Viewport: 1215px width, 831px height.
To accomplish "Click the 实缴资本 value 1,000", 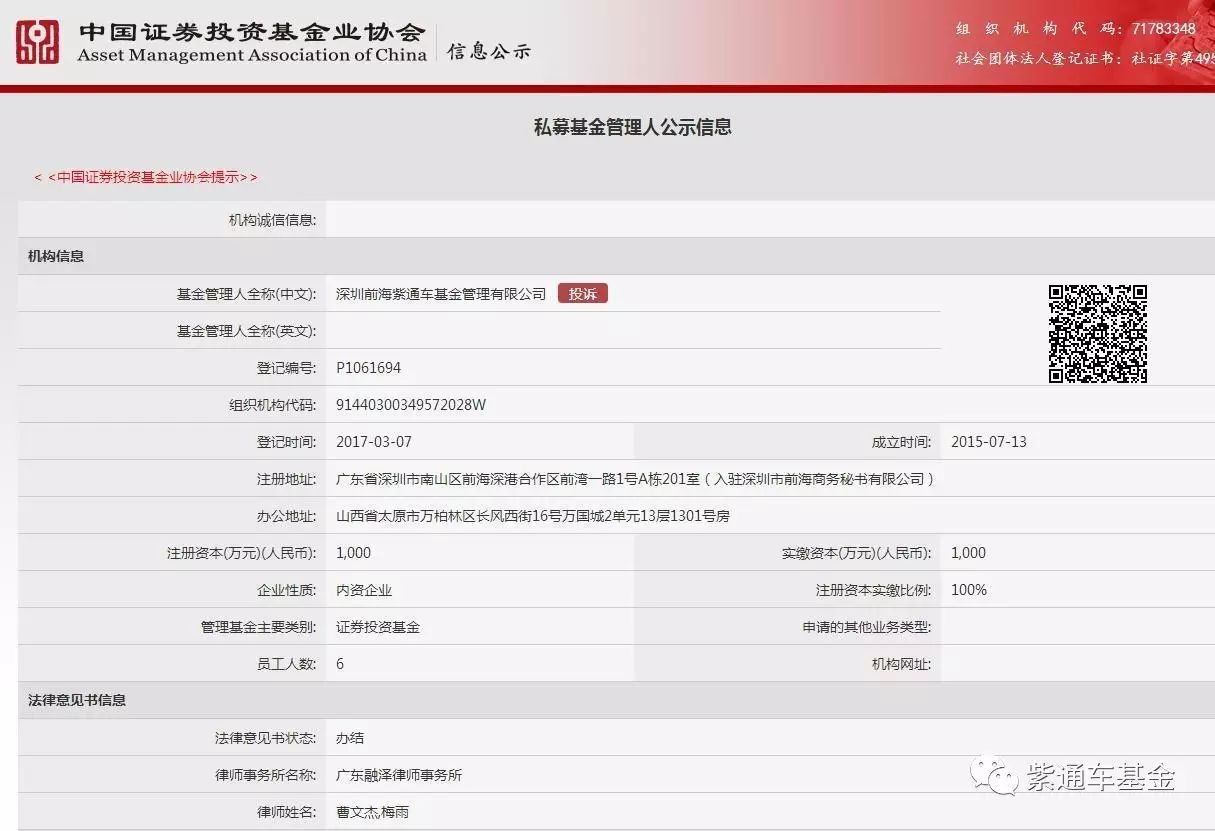I will 968,553.
